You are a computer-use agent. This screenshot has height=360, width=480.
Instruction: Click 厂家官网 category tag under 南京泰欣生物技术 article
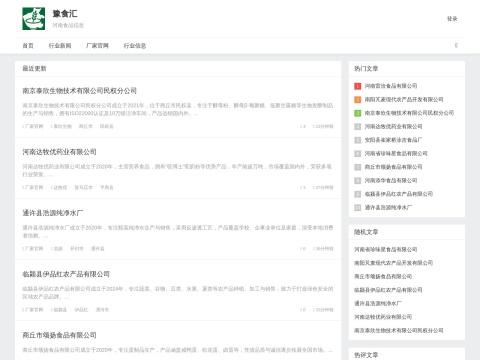click(33, 126)
